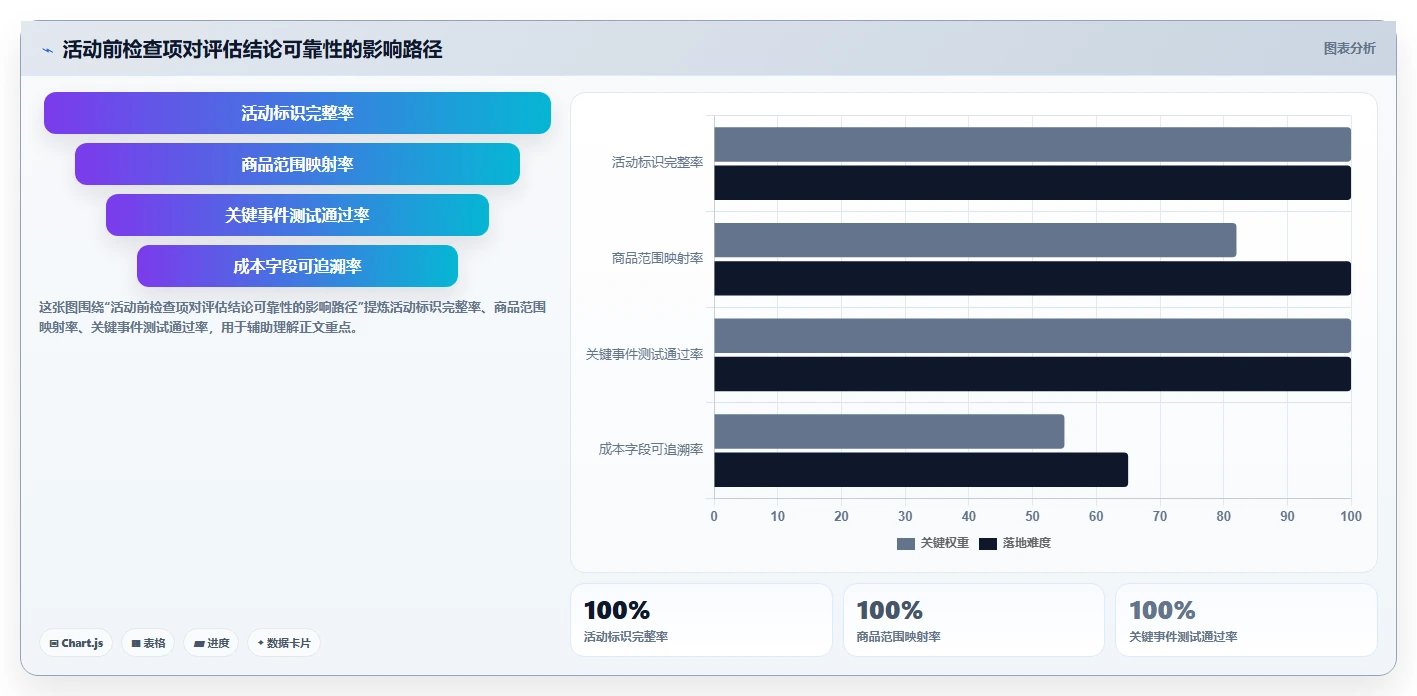Click the 表格 tag chip
The width and height of the screenshot is (1417, 696).
pyautogui.click(x=148, y=643)
